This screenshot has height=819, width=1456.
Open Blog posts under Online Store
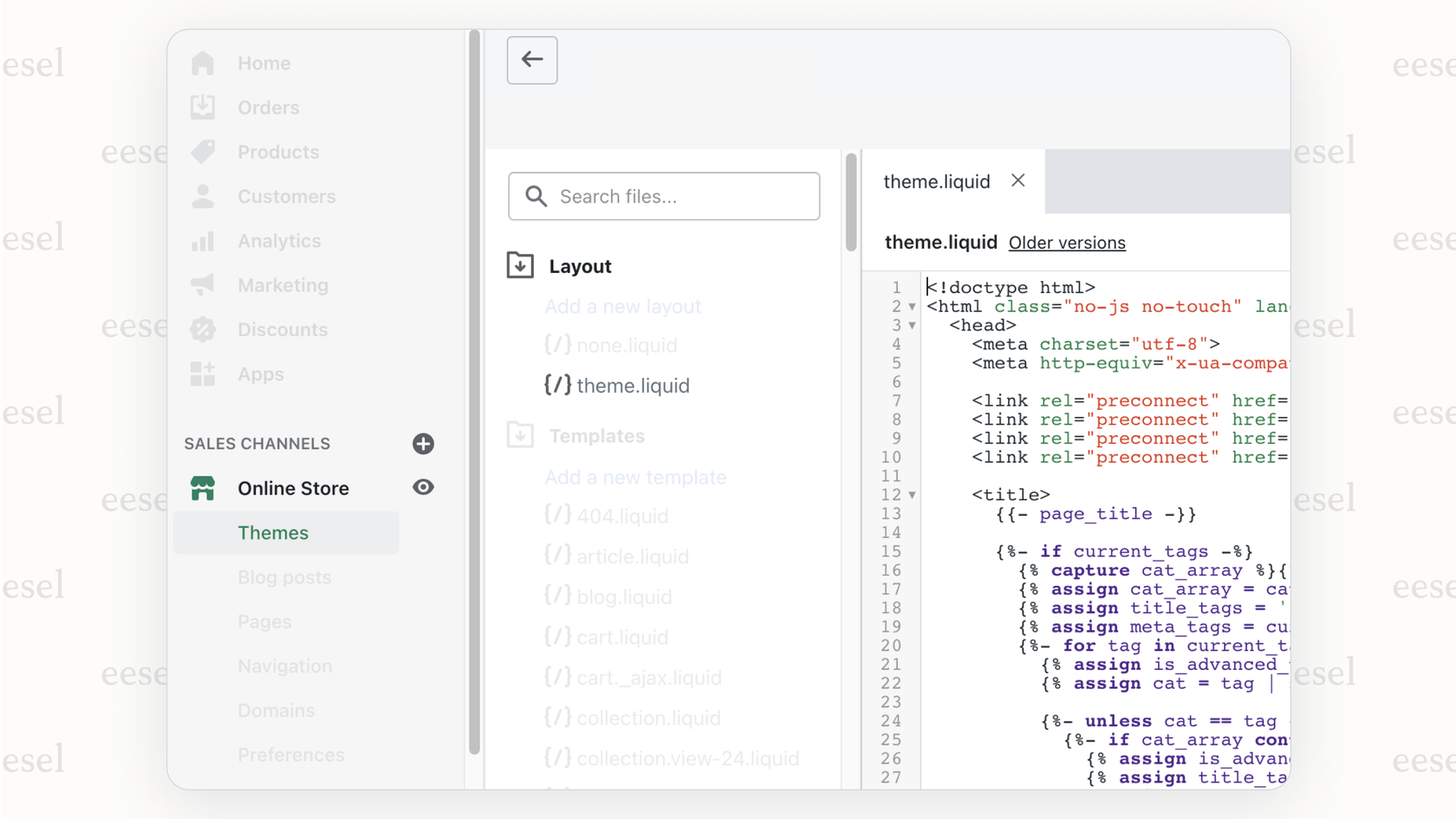click(284, 577)
